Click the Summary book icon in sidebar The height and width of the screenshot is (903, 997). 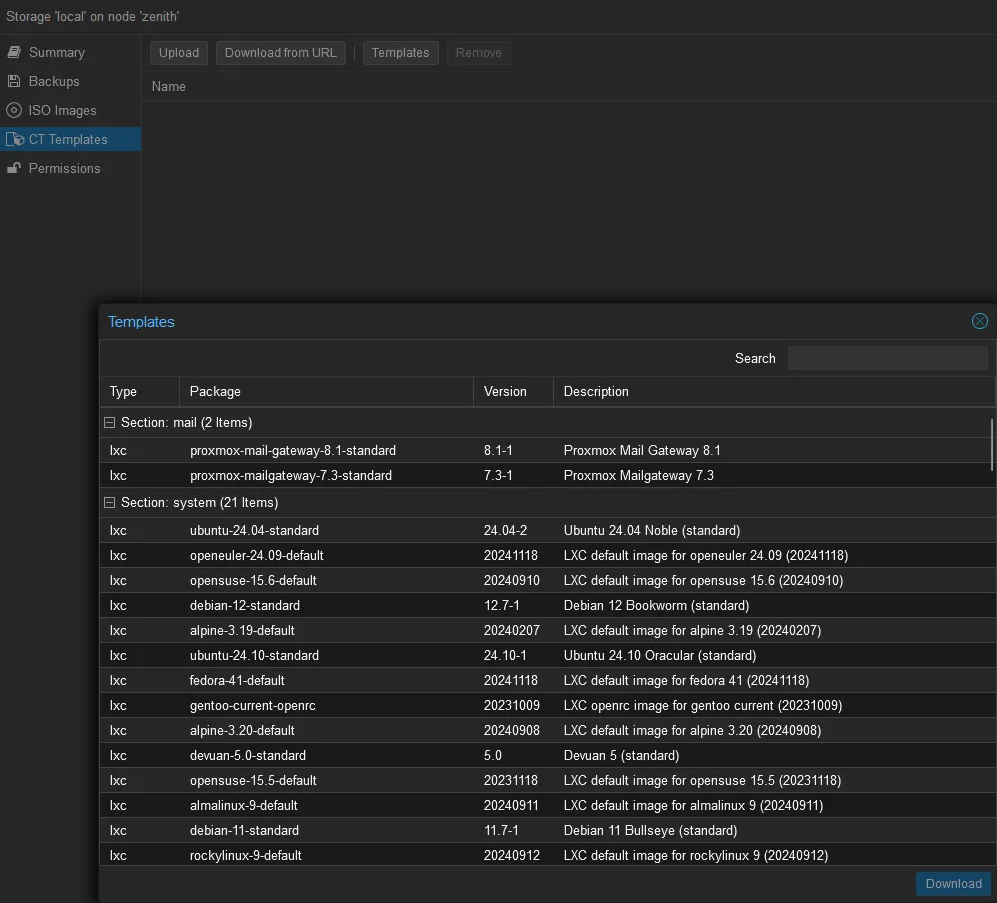click(14, 52)
